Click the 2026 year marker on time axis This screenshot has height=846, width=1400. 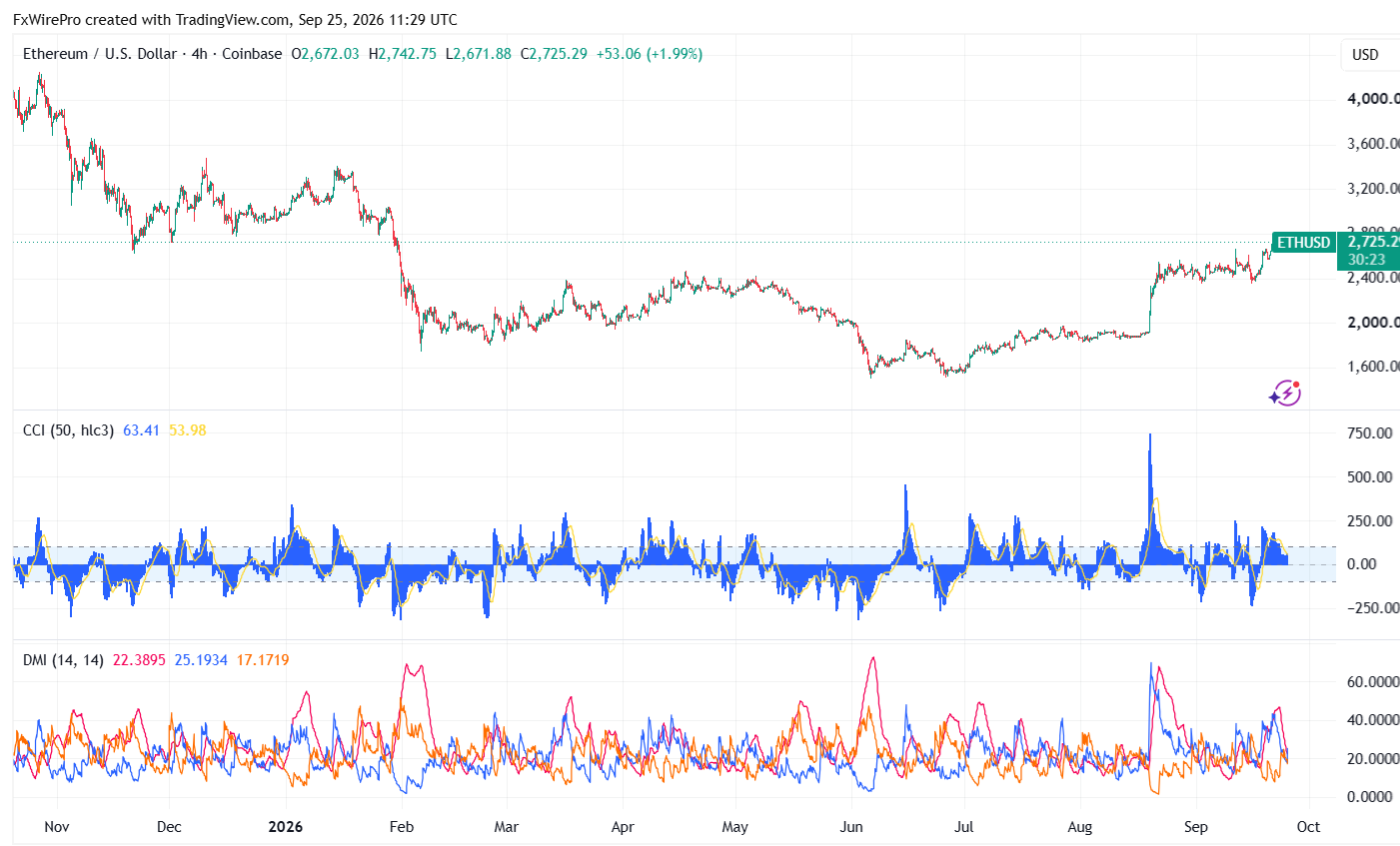pyautogui.click(x=286, y=827)
